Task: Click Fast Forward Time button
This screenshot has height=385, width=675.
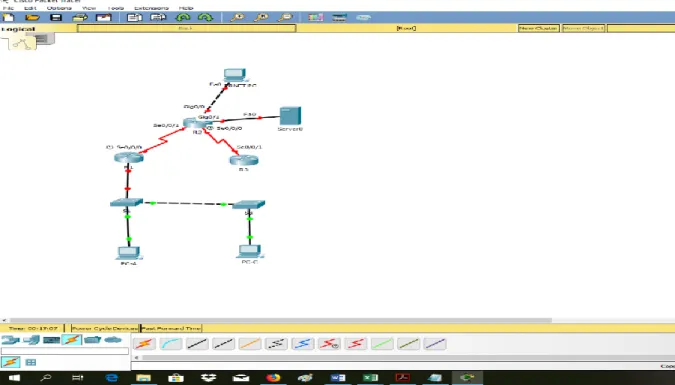Action: click(x=171, y=329)
